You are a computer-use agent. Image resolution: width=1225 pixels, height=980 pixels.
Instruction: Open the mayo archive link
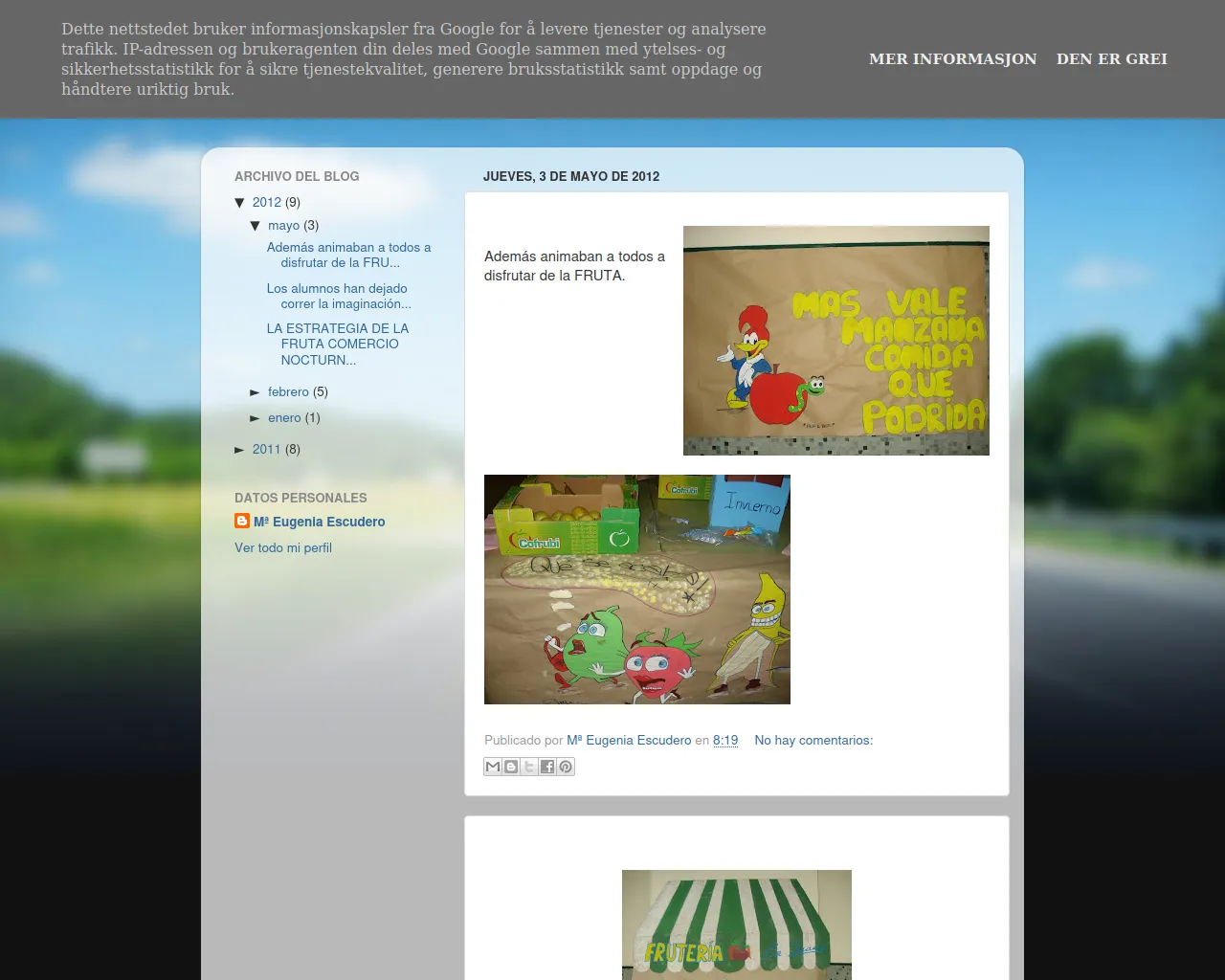283,225
